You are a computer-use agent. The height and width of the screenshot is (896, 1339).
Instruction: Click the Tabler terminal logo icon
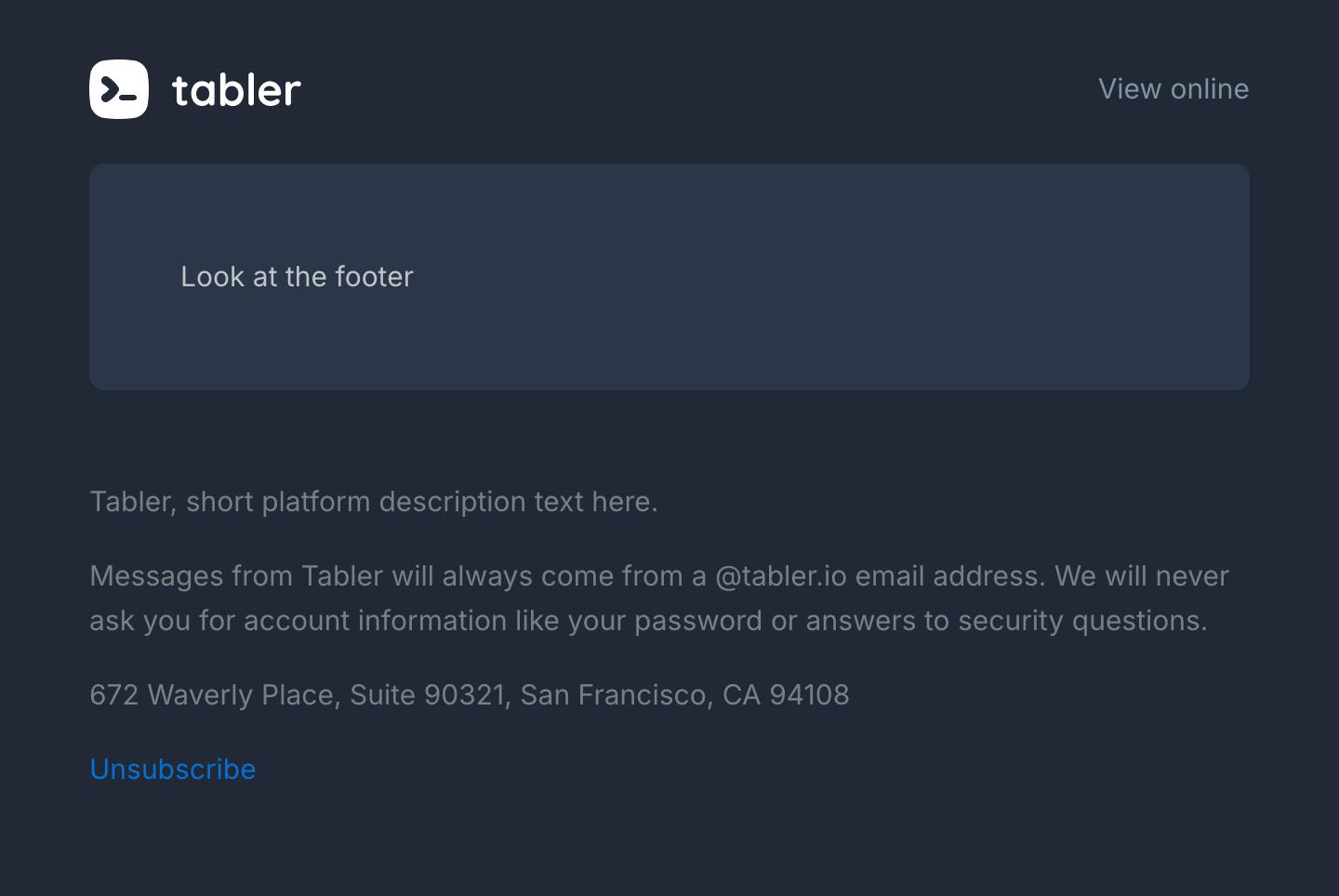(x=119, y=89)
